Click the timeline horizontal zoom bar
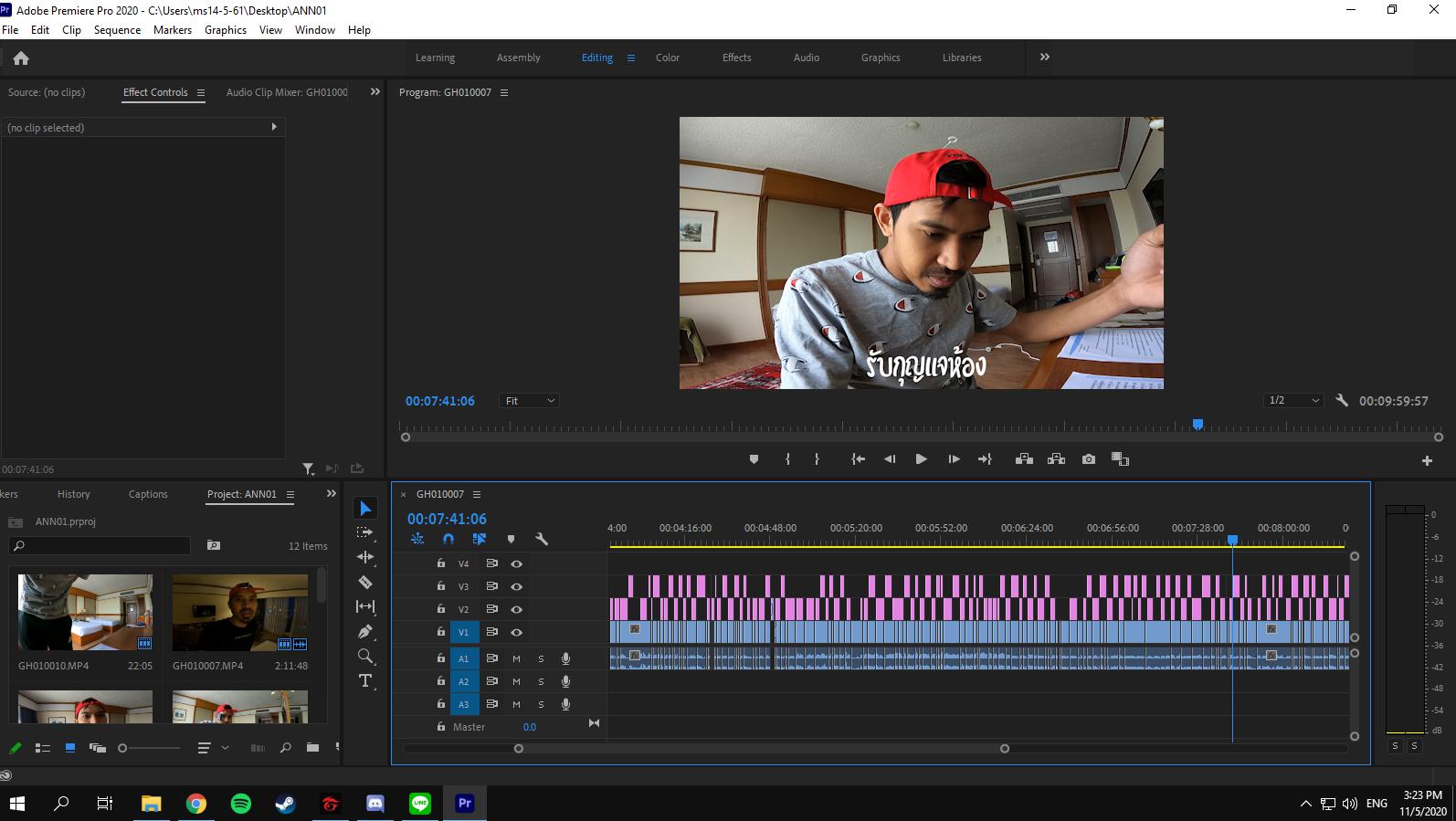Image resolution: width=1456 pixels, height=821 pixels. click(x=762, y=748)
